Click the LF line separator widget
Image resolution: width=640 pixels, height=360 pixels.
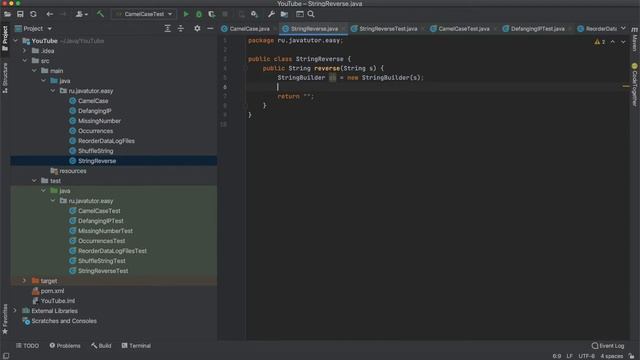569,356
